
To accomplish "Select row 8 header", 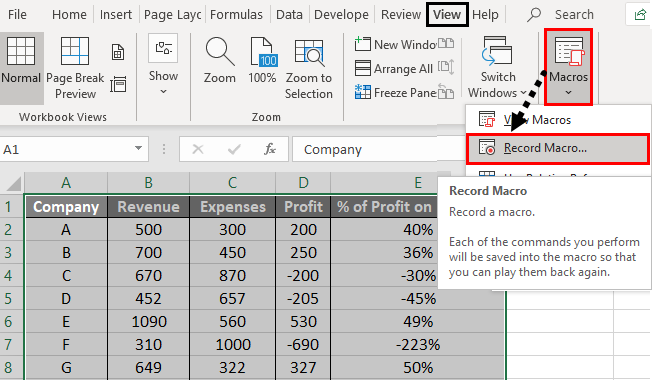I will (12, 368).
